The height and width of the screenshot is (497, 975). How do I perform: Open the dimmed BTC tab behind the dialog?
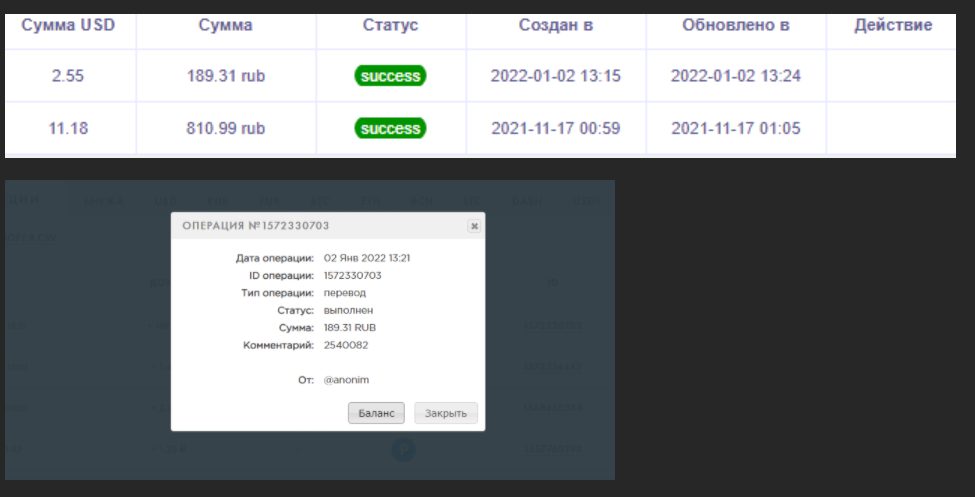click(x=319, y=201)
